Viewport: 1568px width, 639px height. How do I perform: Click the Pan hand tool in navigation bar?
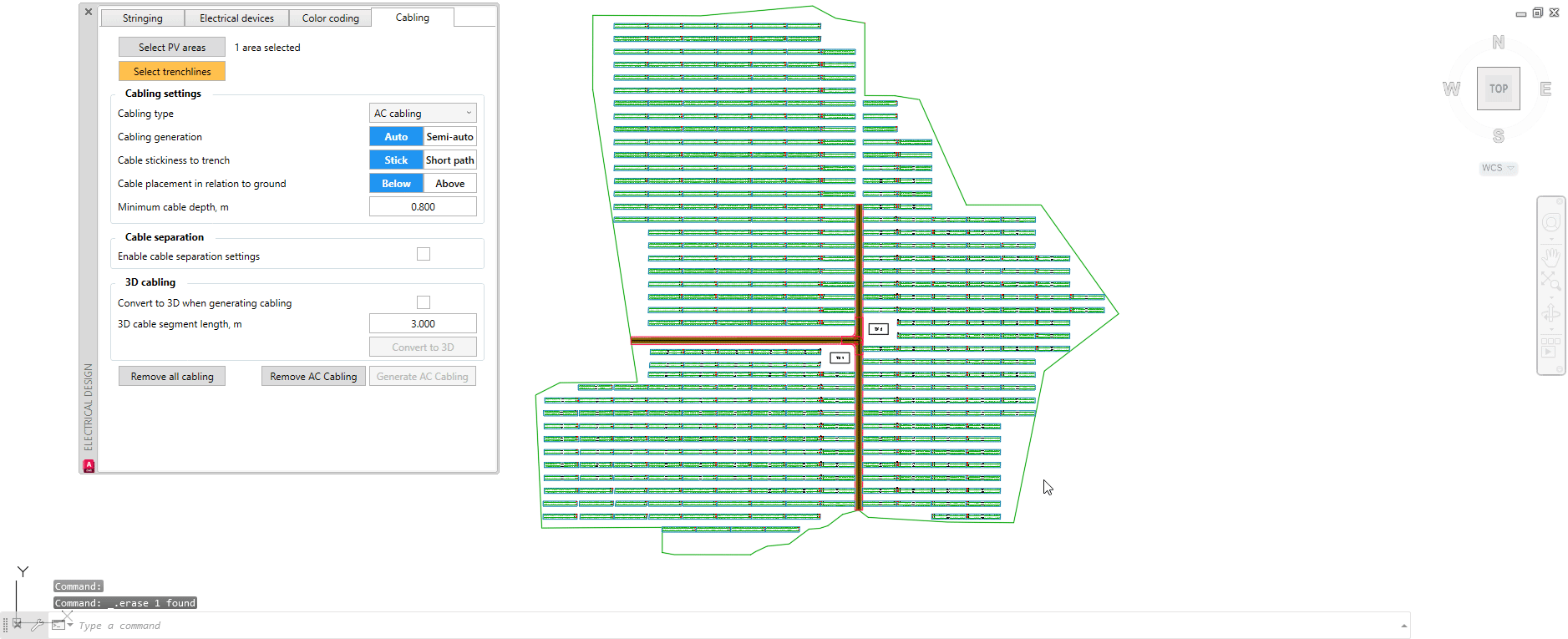coord(1551,255)
